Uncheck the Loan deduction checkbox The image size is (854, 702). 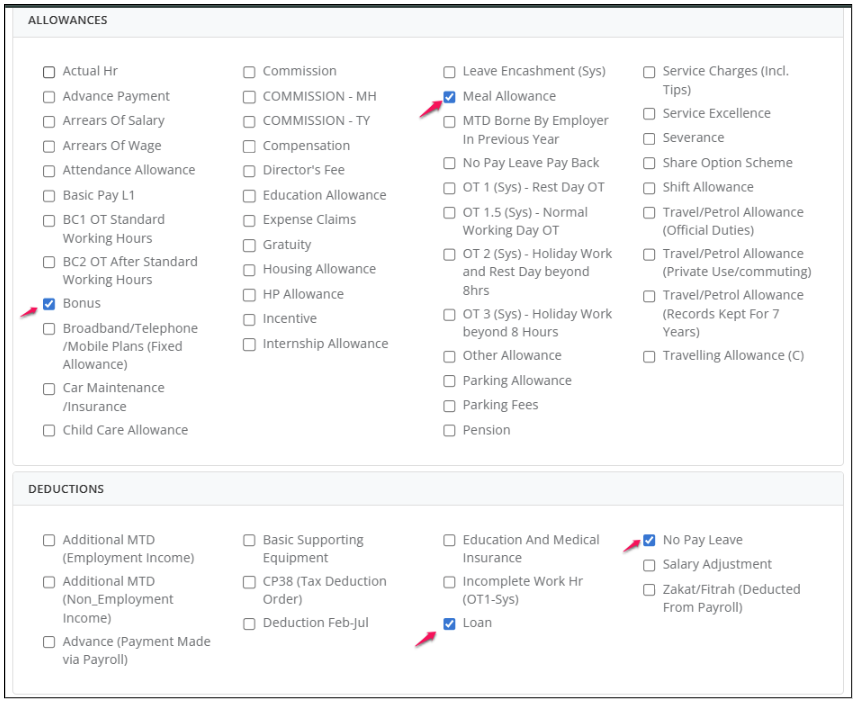click(449, 624)
